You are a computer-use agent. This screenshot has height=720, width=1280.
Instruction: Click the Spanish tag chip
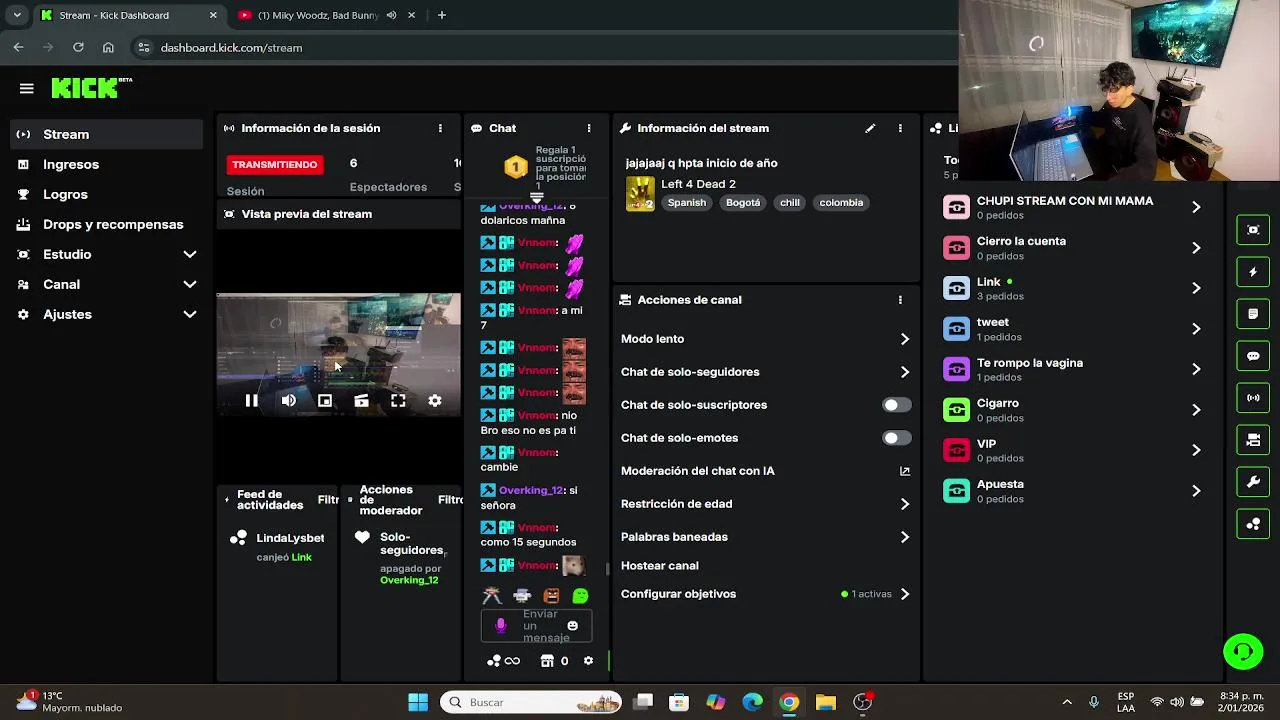click(687, 203)
